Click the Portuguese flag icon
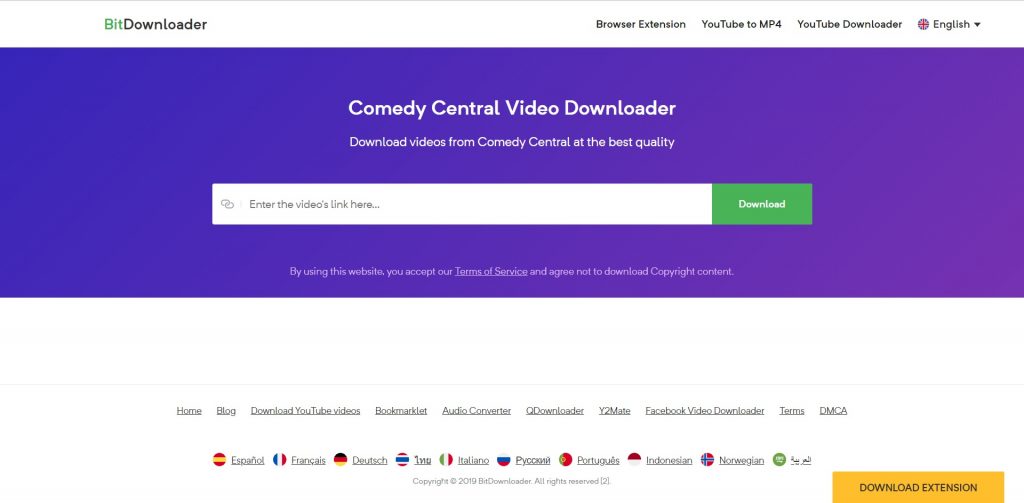Image resolution: width=1024 pixels, height=503 pixels. click(566, 460)
